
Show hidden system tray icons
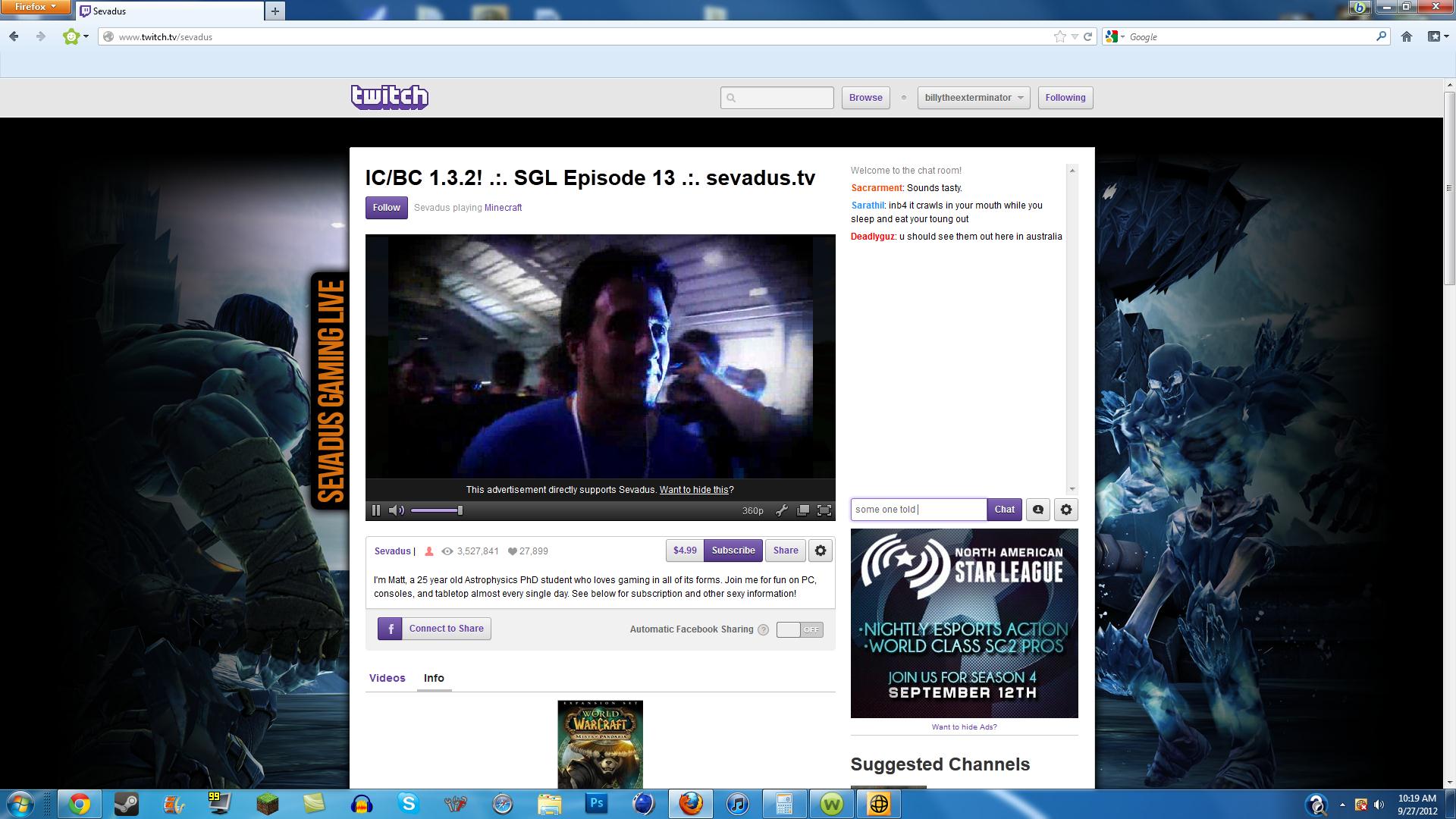pyautogui.click(x=1342, y=805)
